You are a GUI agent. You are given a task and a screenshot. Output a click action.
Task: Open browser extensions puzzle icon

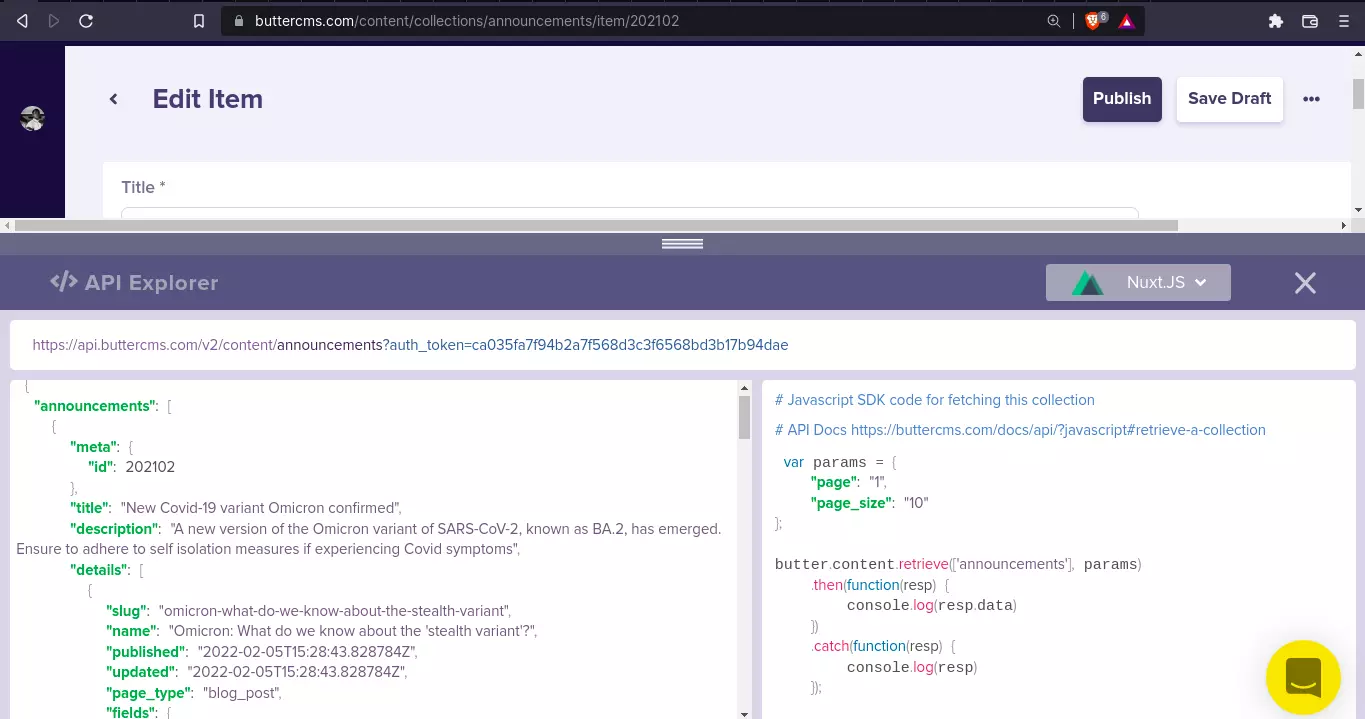click(x=1275, y=20)
